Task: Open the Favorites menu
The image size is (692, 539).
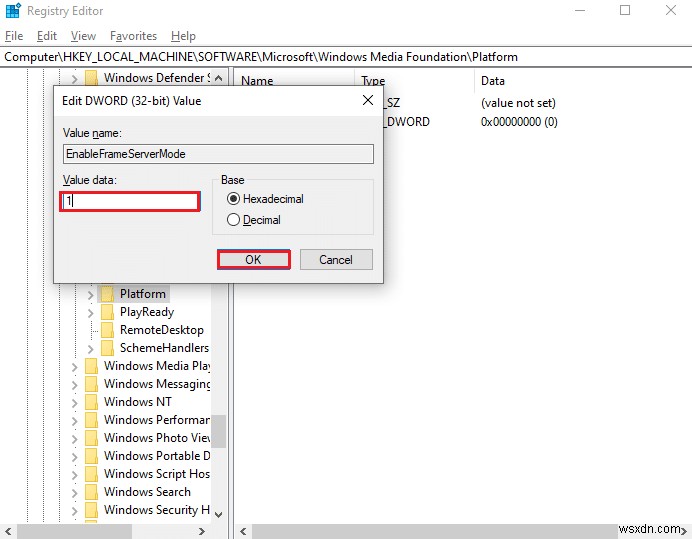Action: pyautogui.click(x=133, y=36)
